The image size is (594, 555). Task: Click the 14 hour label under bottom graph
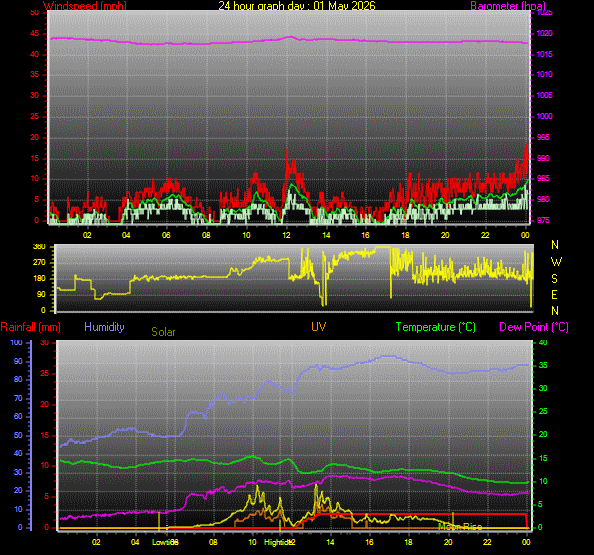(330, 542)
